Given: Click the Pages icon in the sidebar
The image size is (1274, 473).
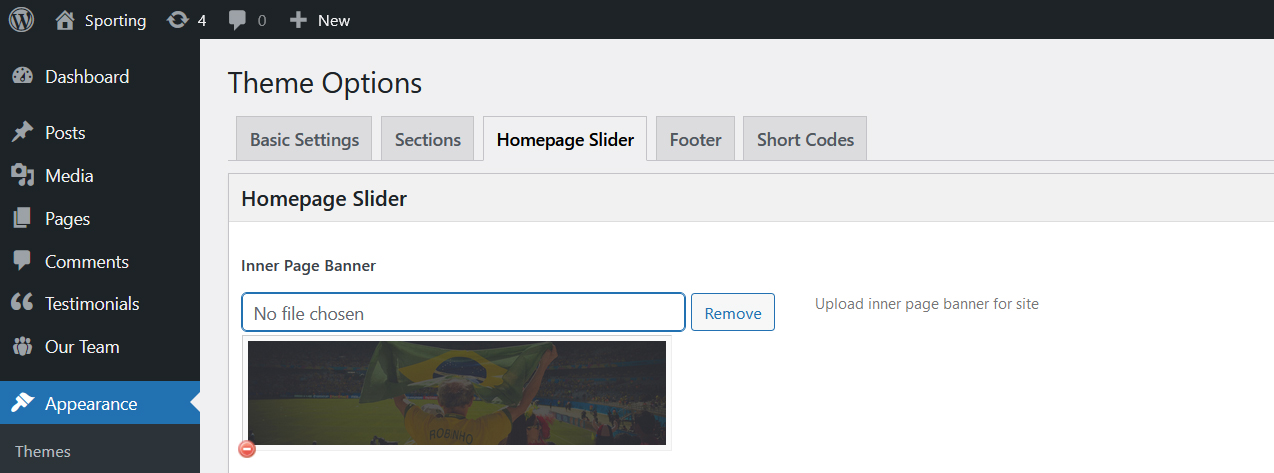Looking at the screenshot, I should point(22,219).
